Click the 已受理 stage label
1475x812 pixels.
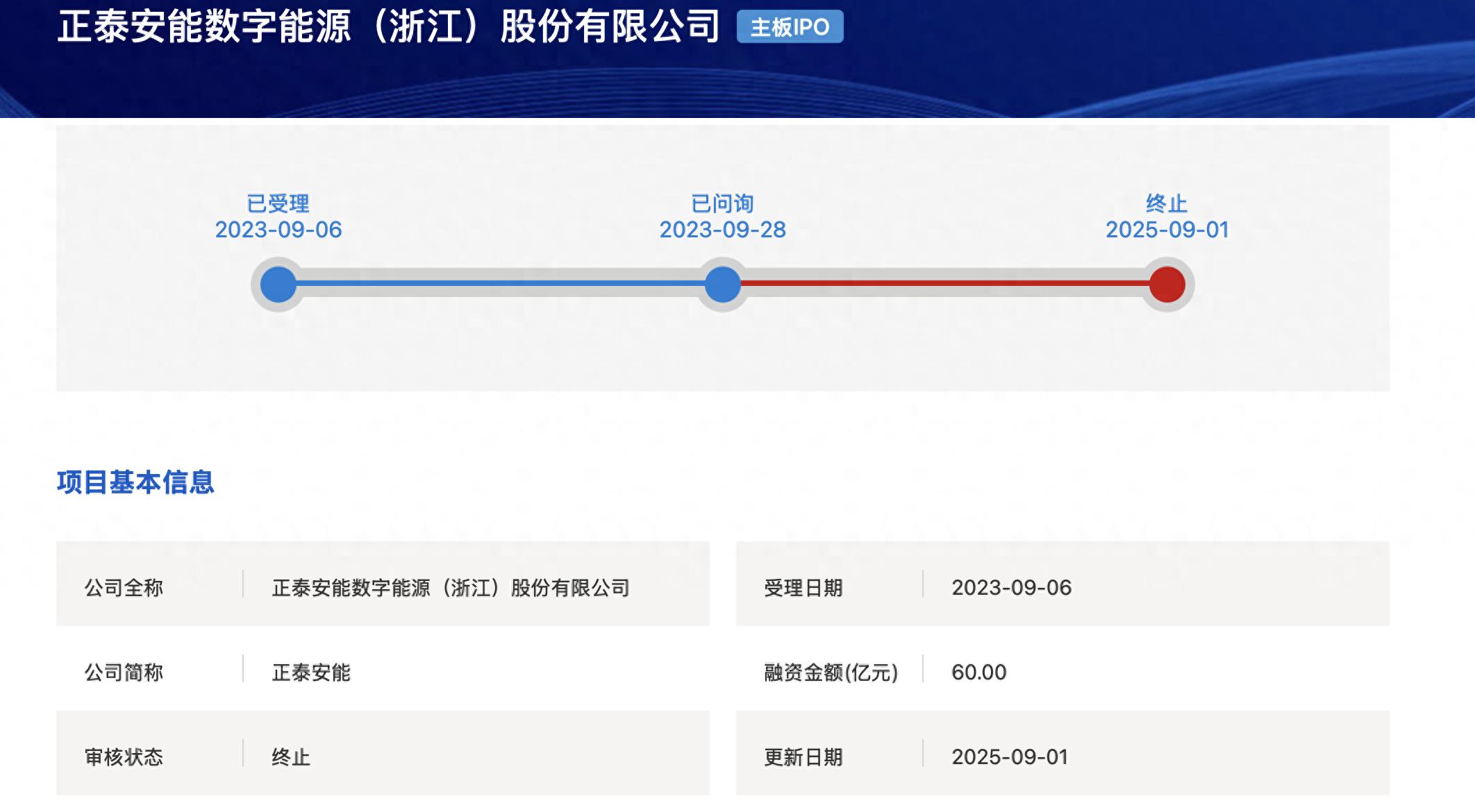pyautogui.click(x=278, y=203)
